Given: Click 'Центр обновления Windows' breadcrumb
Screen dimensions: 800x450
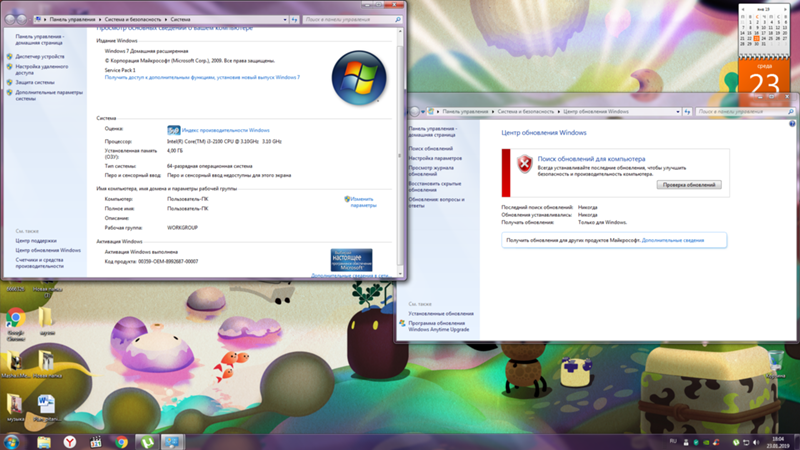Looking at the screenshot, I should click(596, 112).
